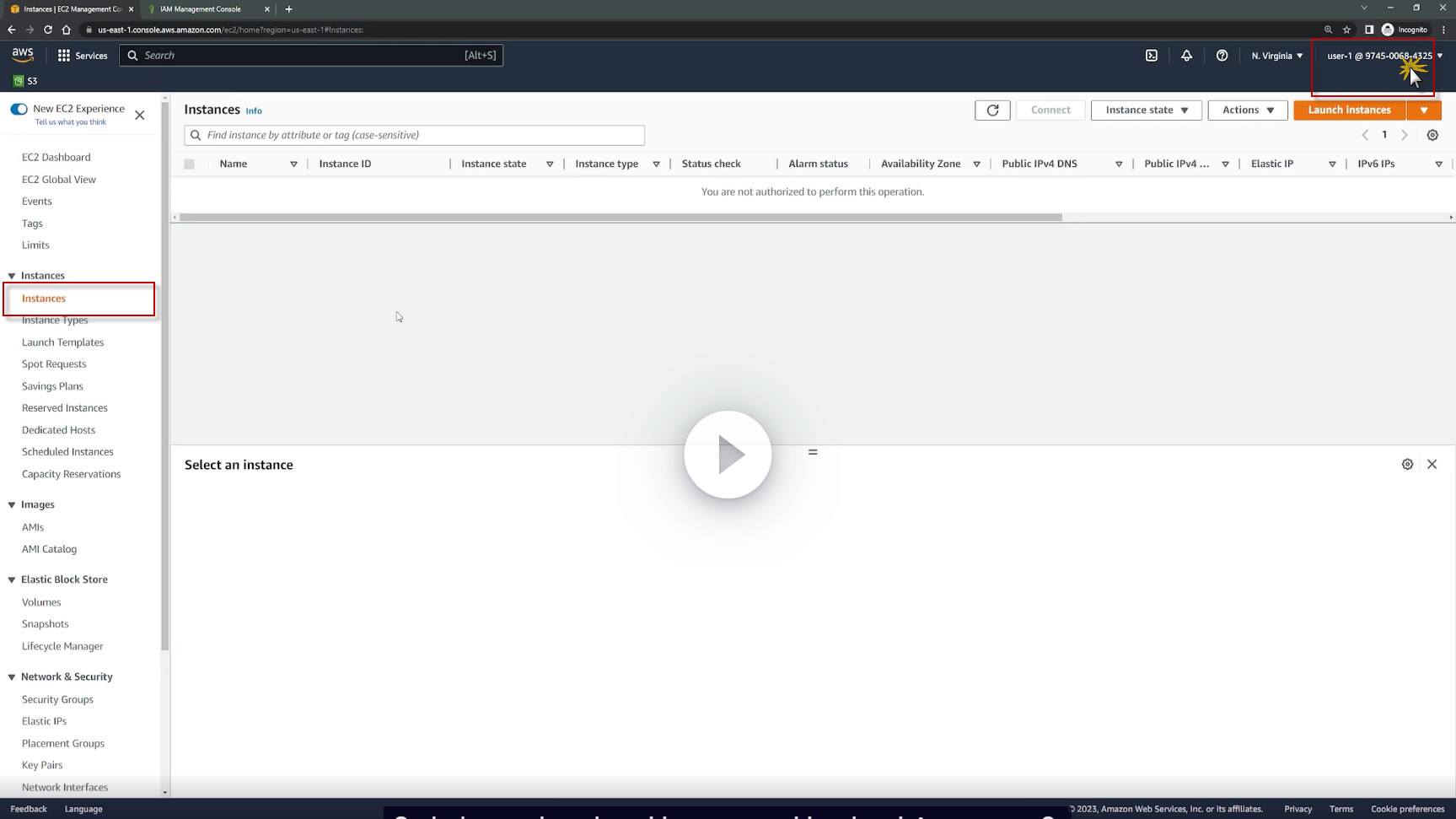Go to previous page of instances
Viewport: 1456px width, 819px height.
(x=1365, y=135)
